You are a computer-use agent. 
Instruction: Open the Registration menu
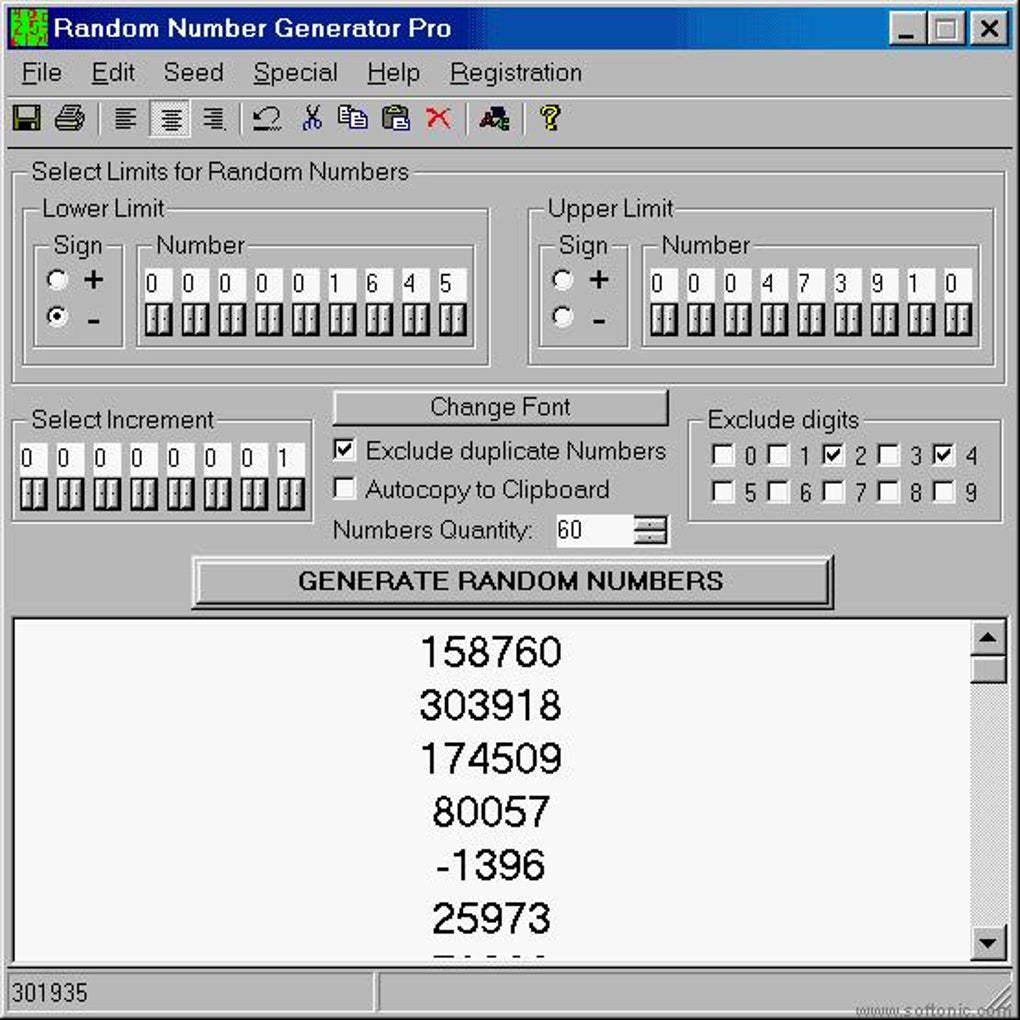point(516,72)
